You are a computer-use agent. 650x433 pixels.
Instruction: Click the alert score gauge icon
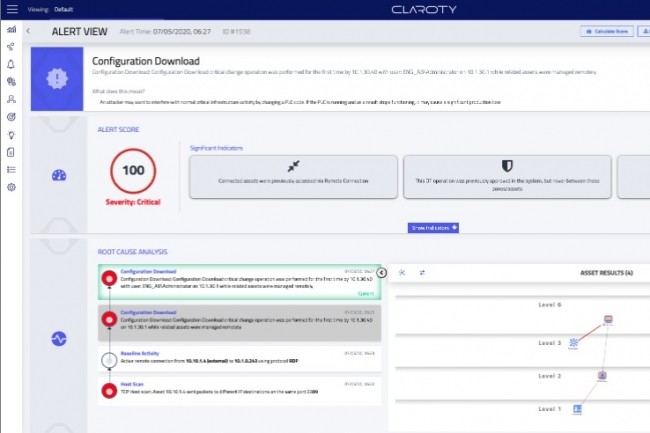pyautogui.click(x=58, y=175)
